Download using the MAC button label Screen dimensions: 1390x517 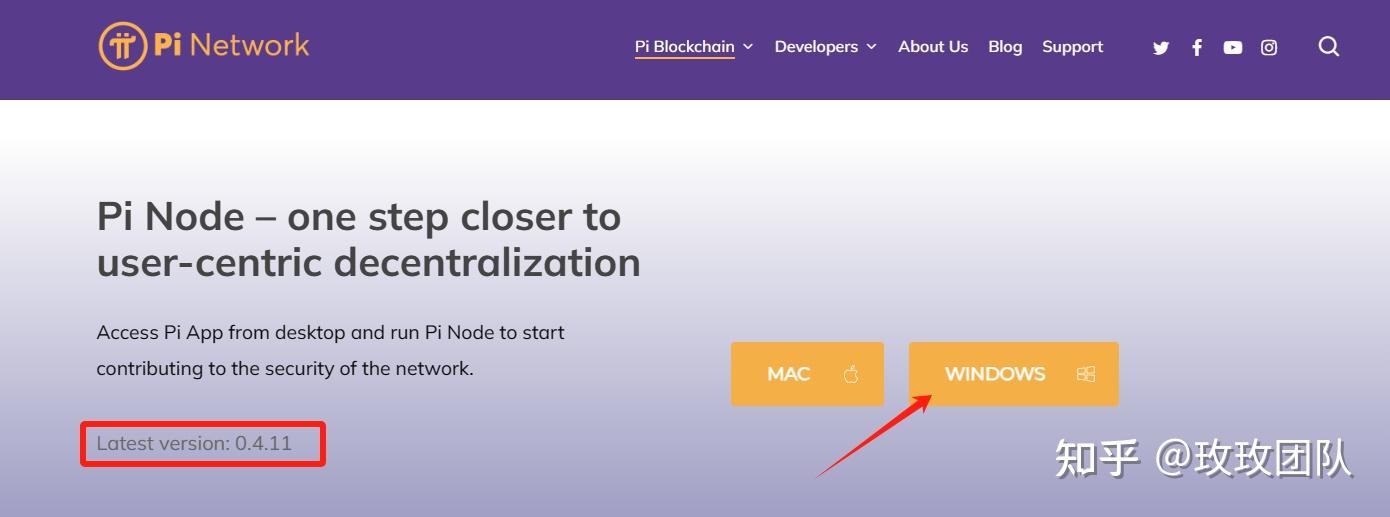tap(788, 374)
